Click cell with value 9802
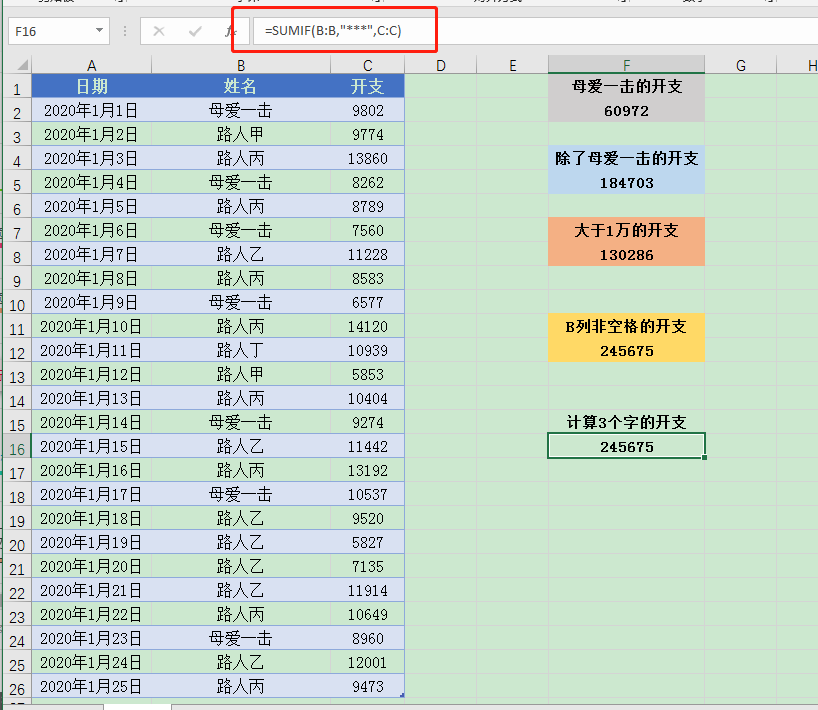The image size is (818, 710). pos(368,110)
